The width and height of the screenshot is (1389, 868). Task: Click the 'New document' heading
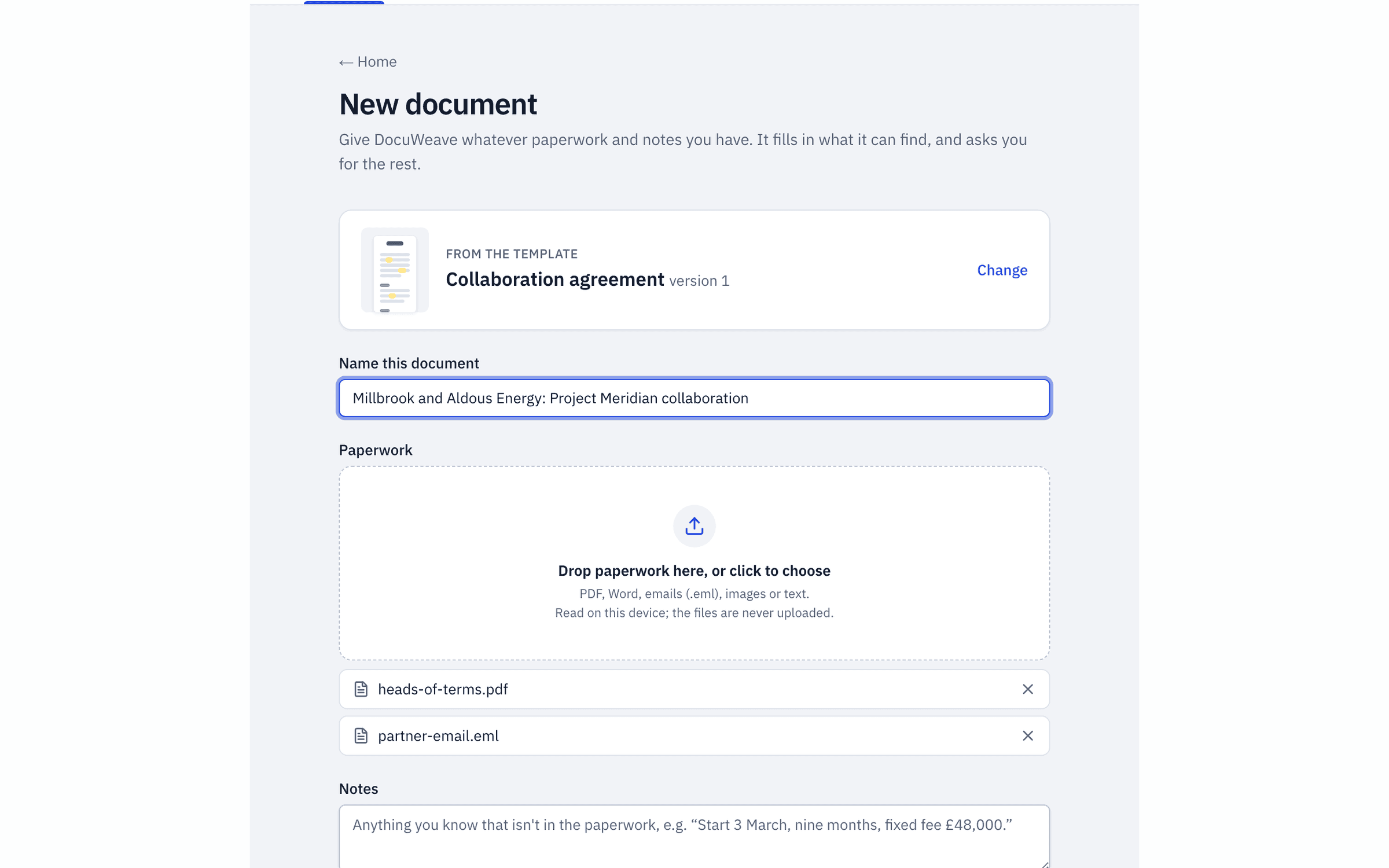point(438,104)
